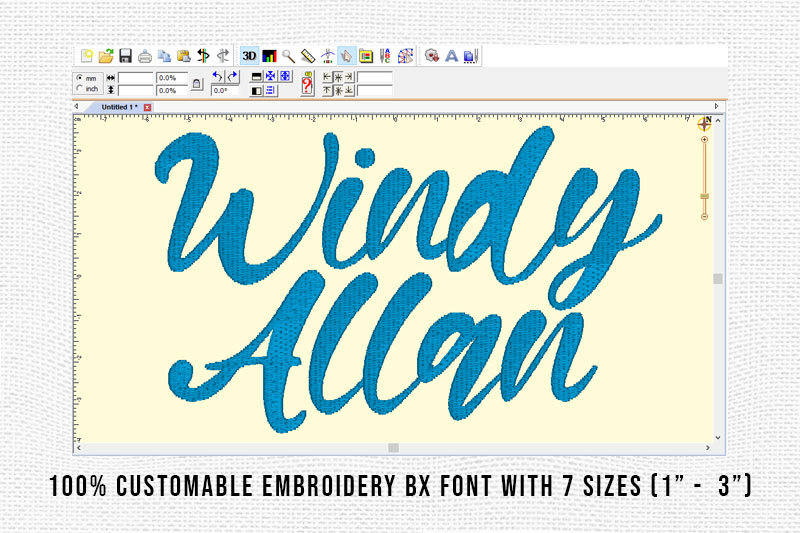Image resolution: width=800 pixels, height=533 pixels.
Task: Click the horizontal scrollbar thumb
Action: [393, 447]
